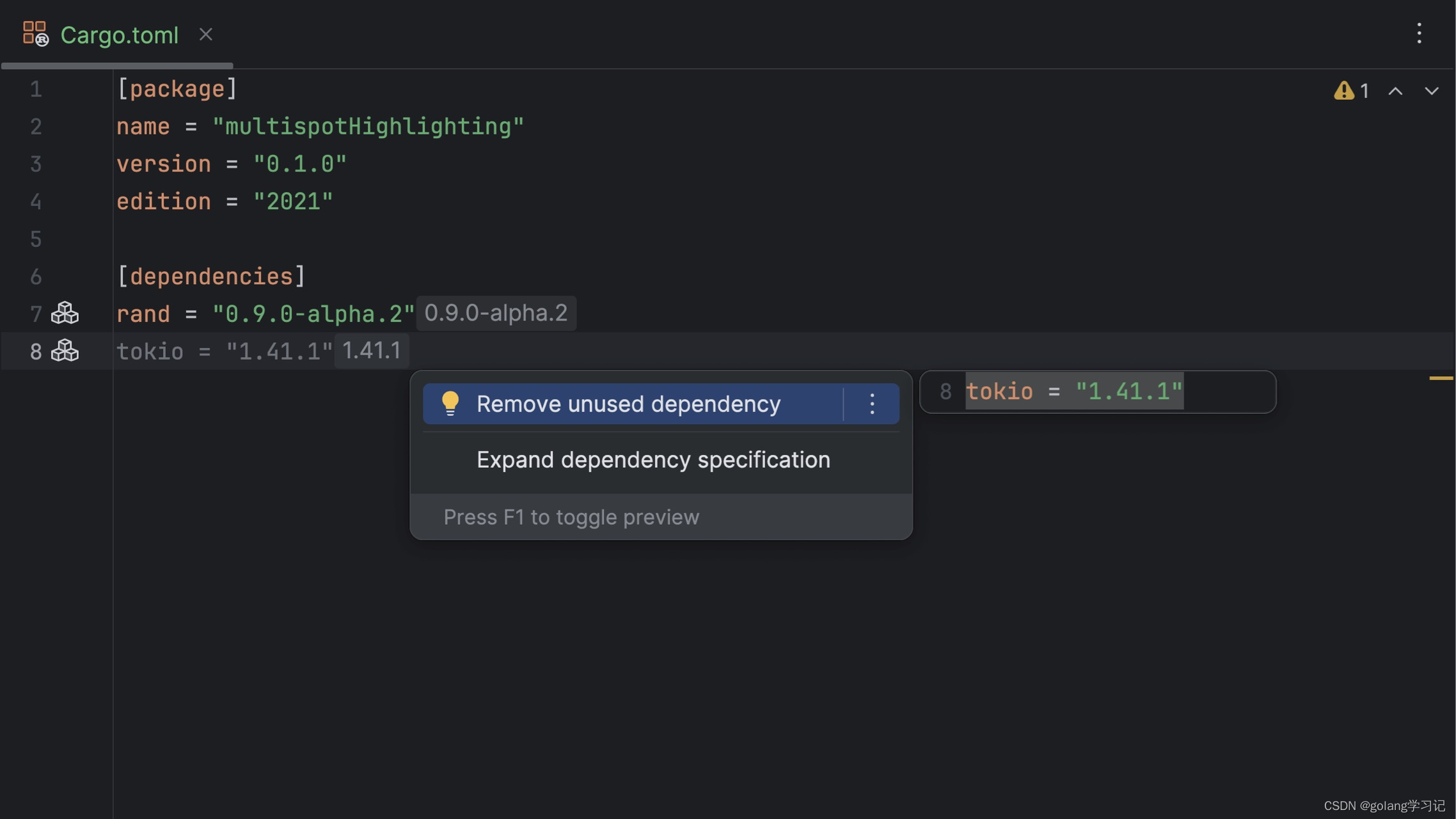Switch to the Cargo.toml tab

(120, 35)
